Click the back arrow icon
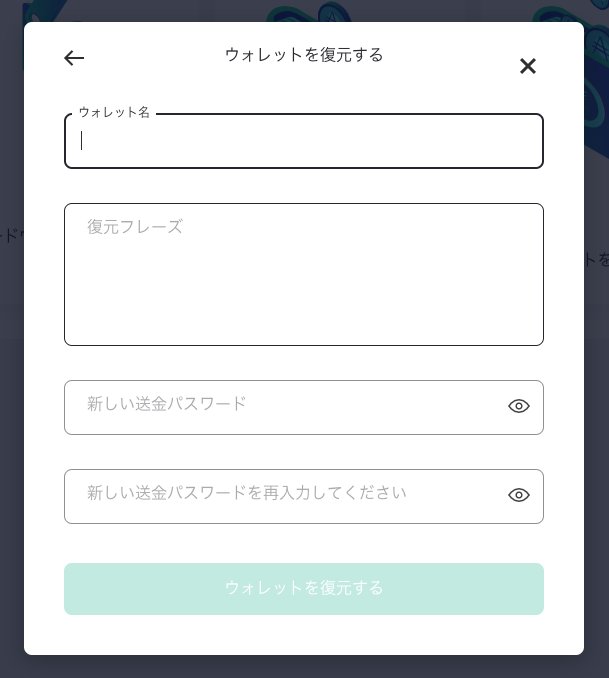Image resolution: width=609 pixels, height=678 pixels. click(74, 58)
